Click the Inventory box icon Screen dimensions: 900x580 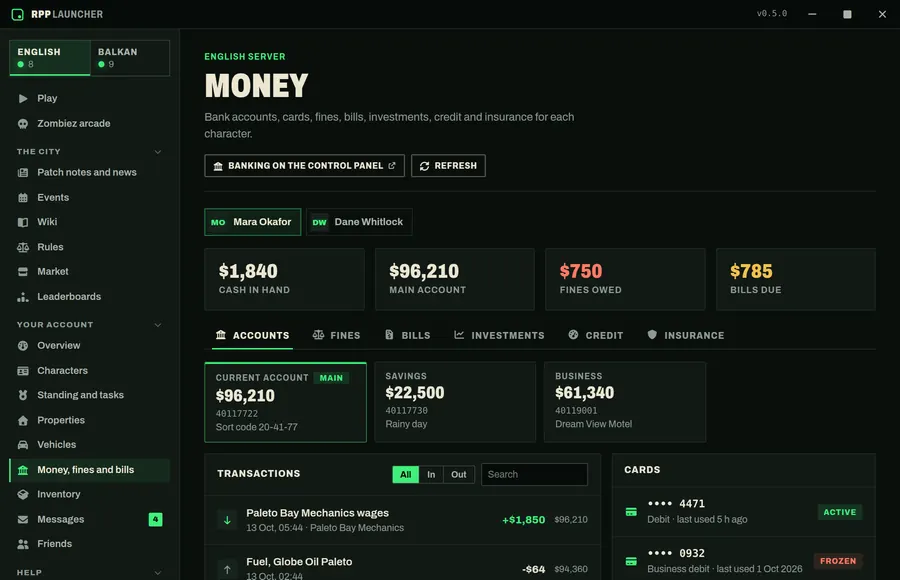click(23, 494)
